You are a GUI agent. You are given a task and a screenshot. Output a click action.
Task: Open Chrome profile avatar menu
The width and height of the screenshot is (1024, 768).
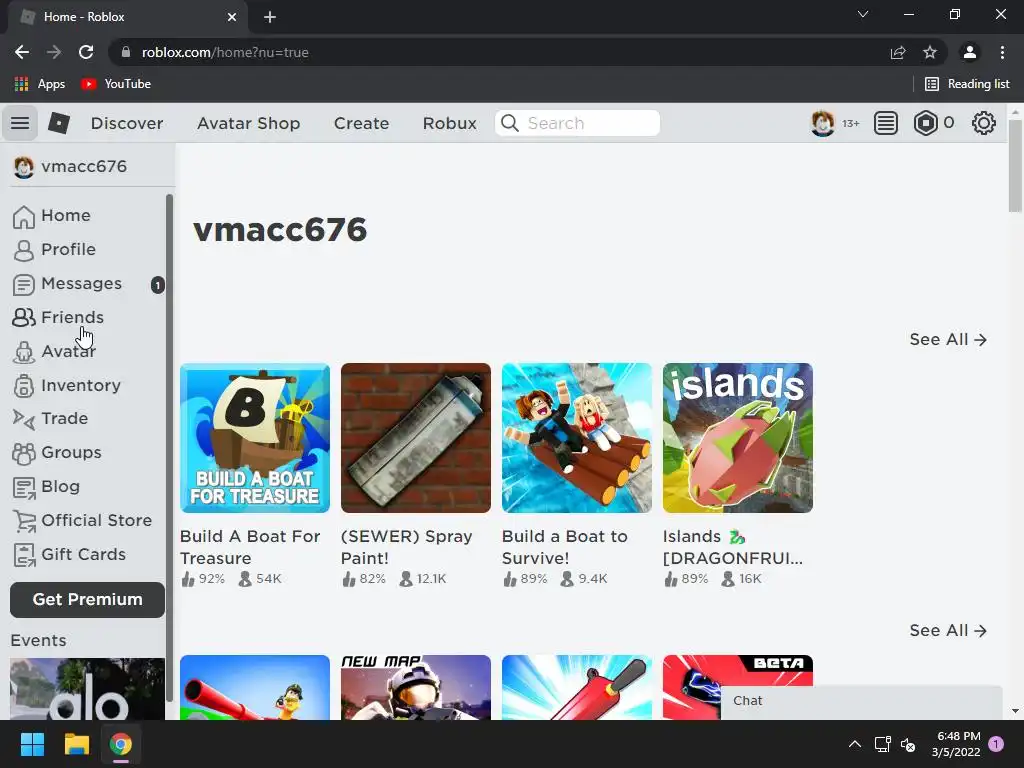[x=970, y=52]
